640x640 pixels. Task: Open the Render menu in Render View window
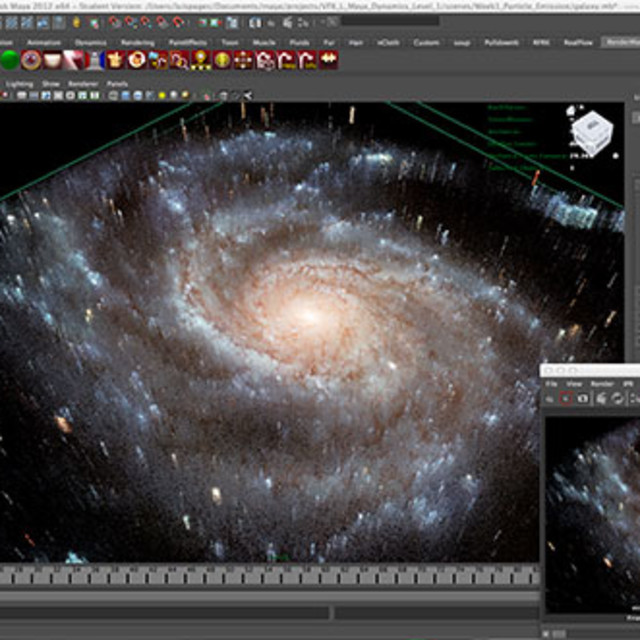point(602,383)
